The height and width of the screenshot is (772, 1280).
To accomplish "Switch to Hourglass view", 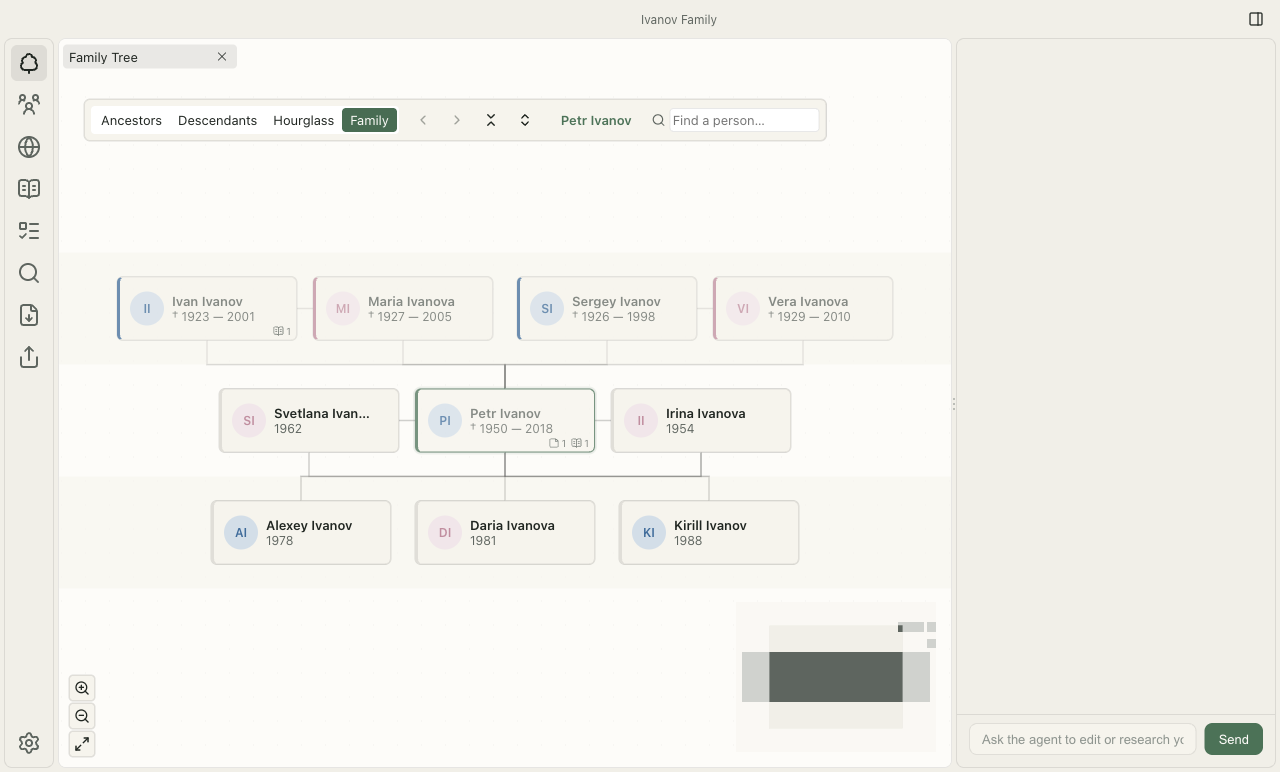I will tap(303, 120).
